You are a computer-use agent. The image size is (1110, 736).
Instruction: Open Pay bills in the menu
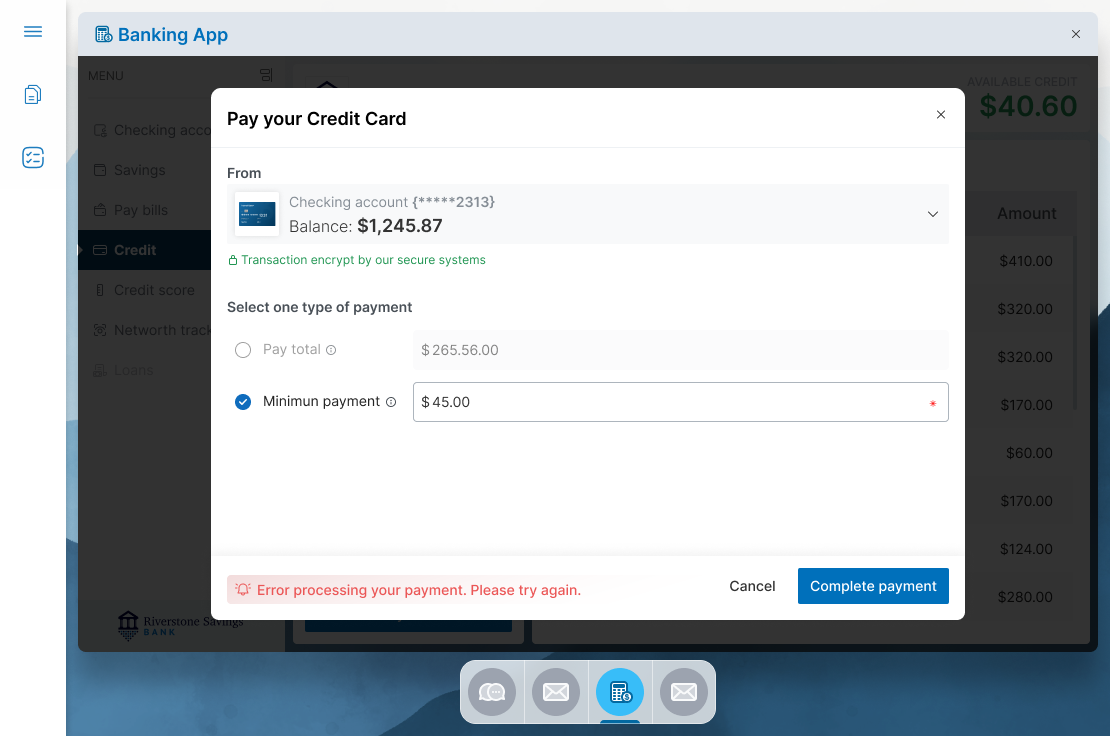click(x=144, y=210)
